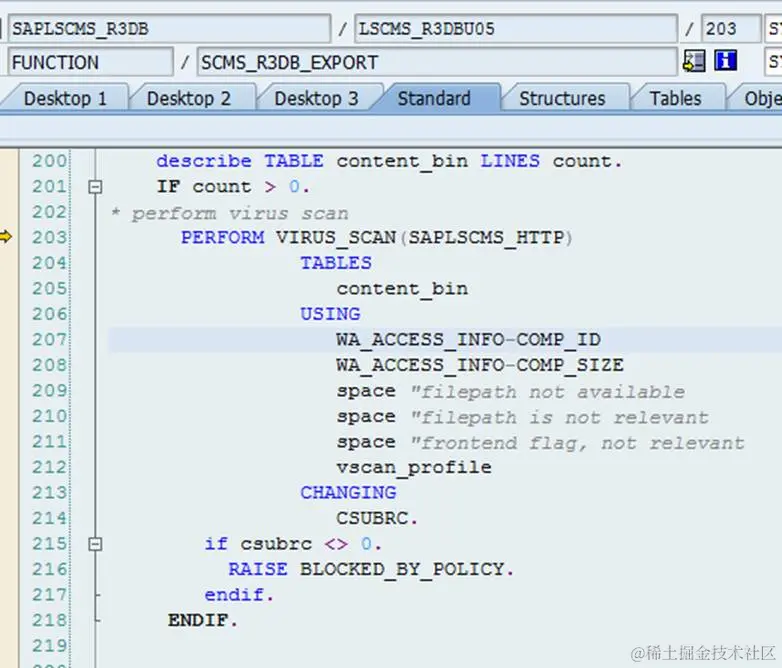Open the blue information icon
The width and height of the screenshot is (782, 668).
coord(725,61)
